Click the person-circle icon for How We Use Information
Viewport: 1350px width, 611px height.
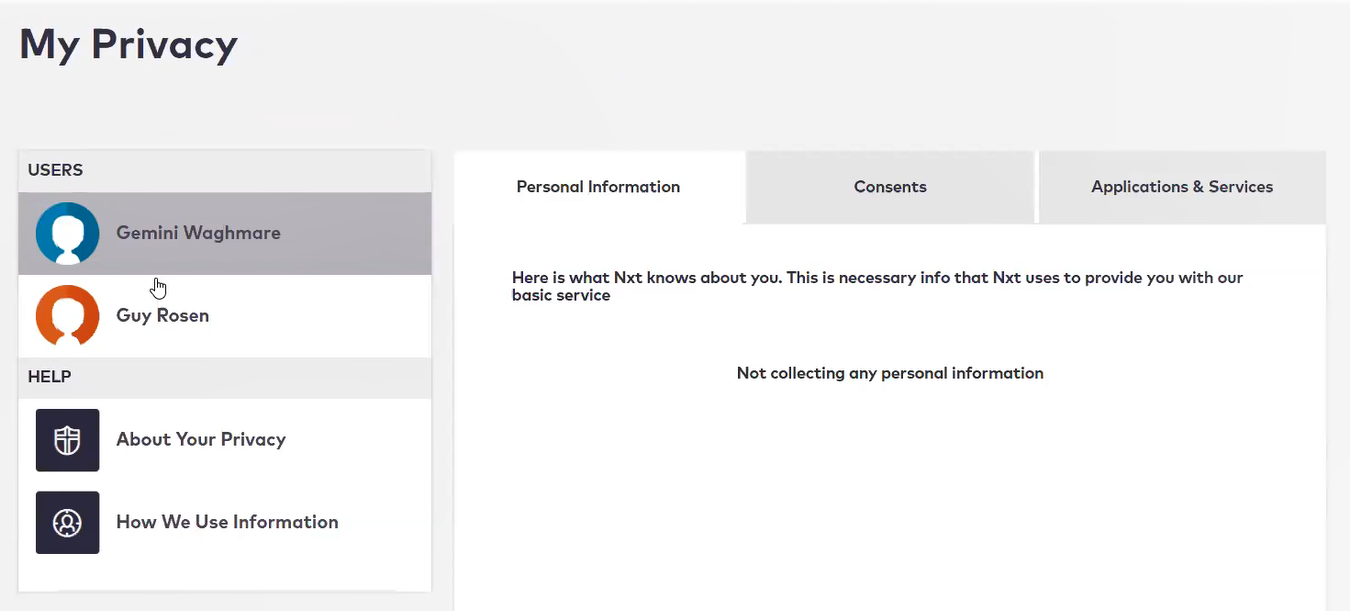click(x=67, y=522)
